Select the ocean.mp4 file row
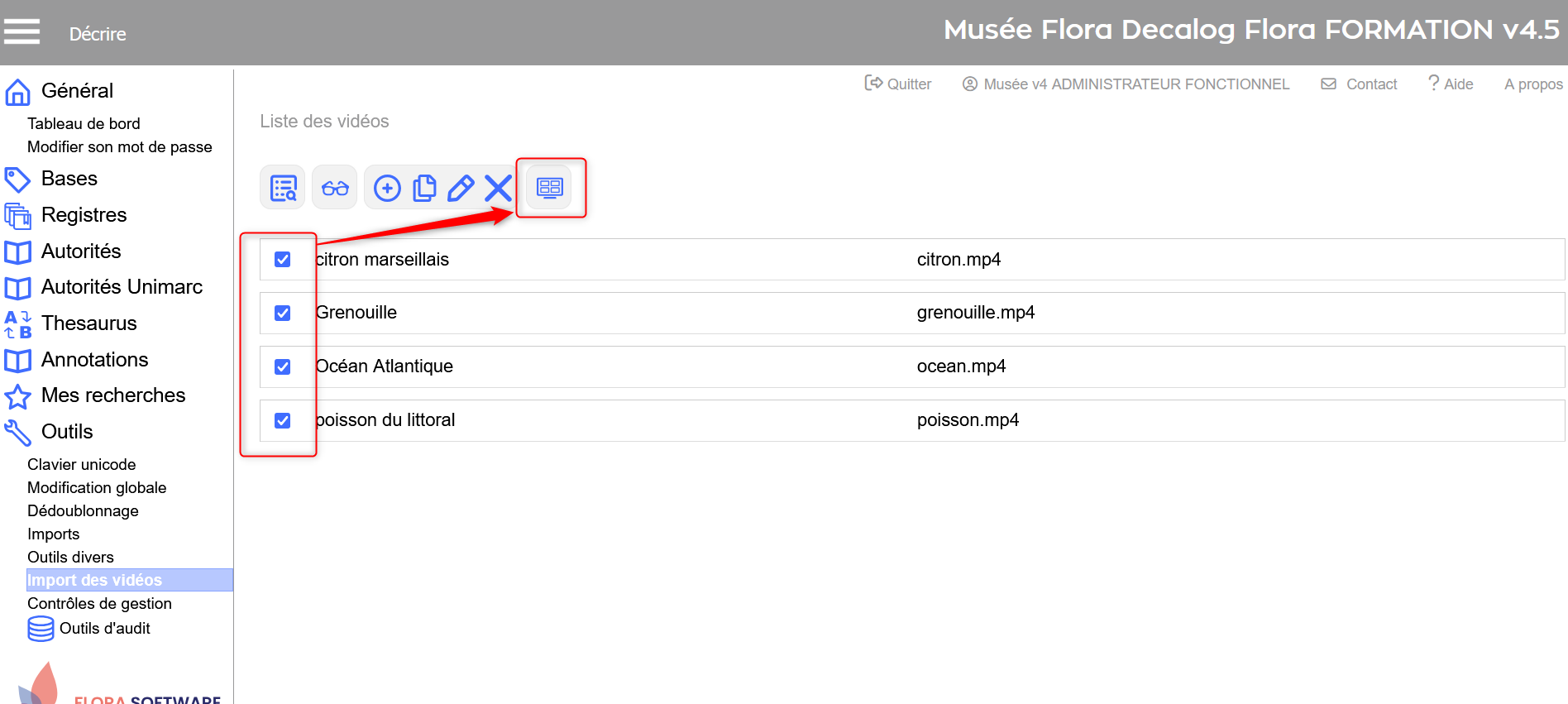 [961, 366]
